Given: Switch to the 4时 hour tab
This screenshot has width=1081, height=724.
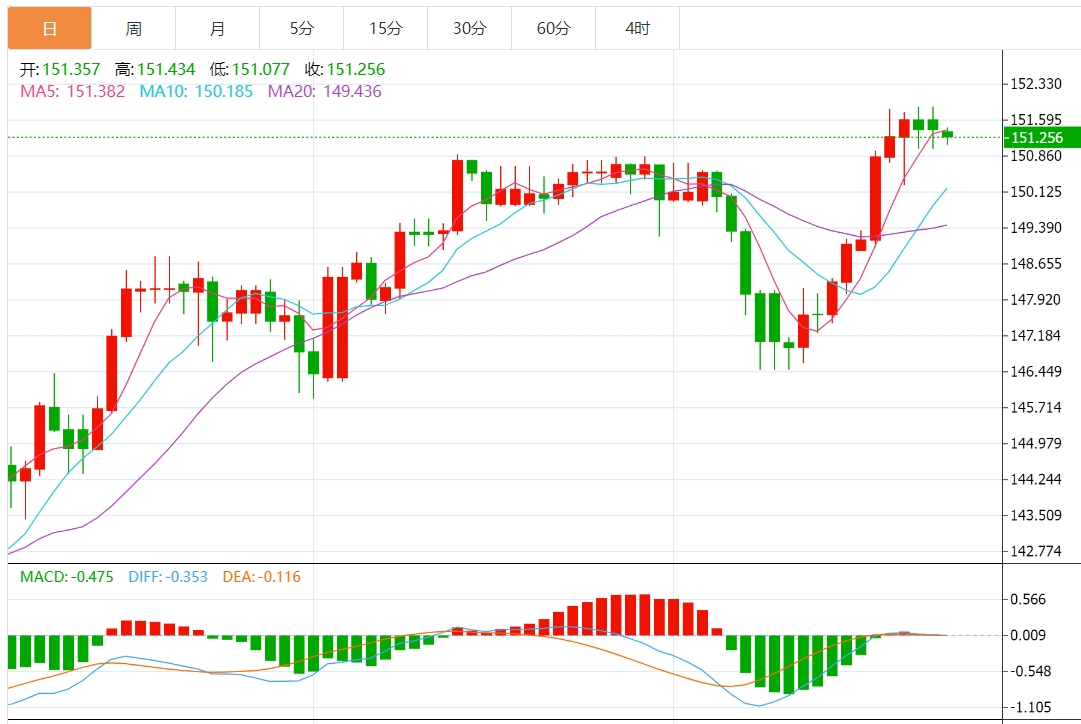Looking at the screenshot, I should pyautogui.click(x=638, y=28).
